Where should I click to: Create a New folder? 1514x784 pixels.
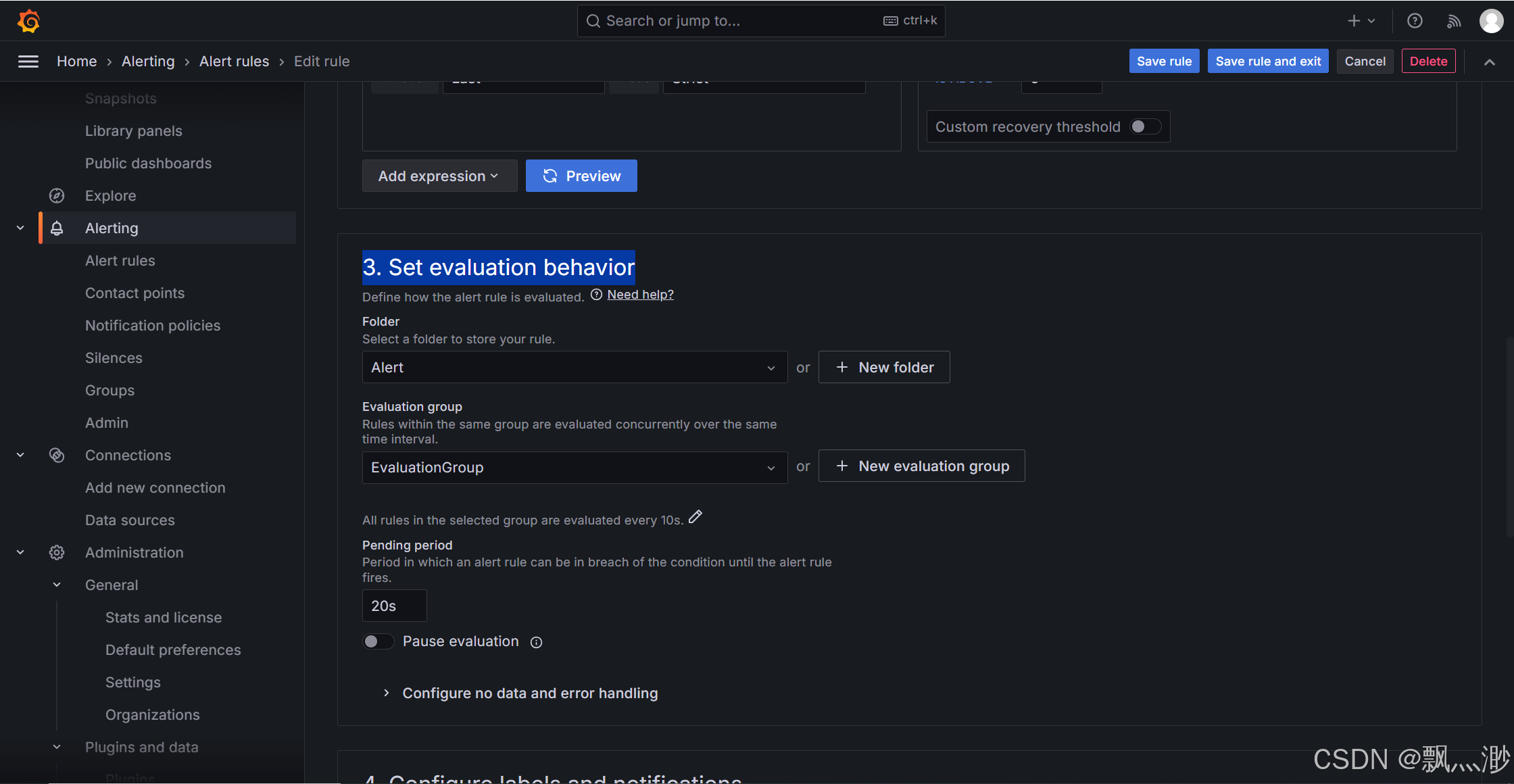(884, 367)
